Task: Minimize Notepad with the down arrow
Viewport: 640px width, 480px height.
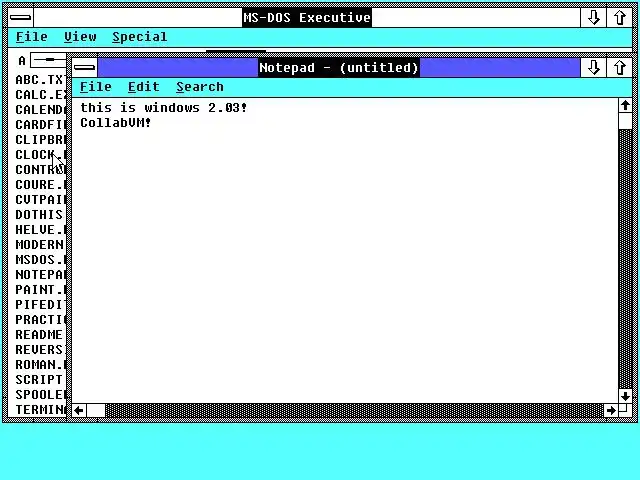Action: pos(593,68)
